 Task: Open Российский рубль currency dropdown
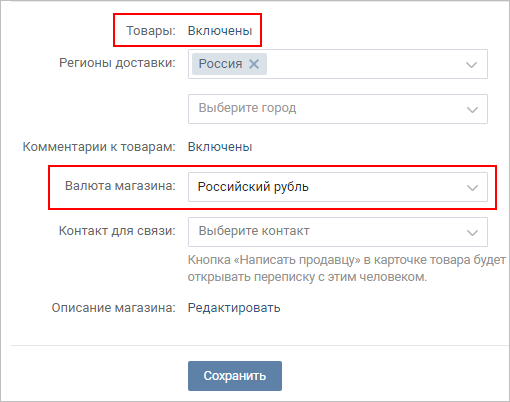tap(338, 187)
